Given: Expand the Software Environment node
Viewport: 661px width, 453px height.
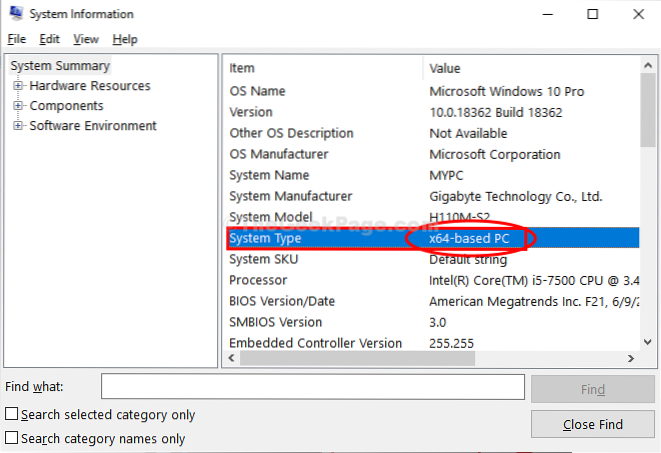Looking at the screenshot, I should (x=18, y=126).
